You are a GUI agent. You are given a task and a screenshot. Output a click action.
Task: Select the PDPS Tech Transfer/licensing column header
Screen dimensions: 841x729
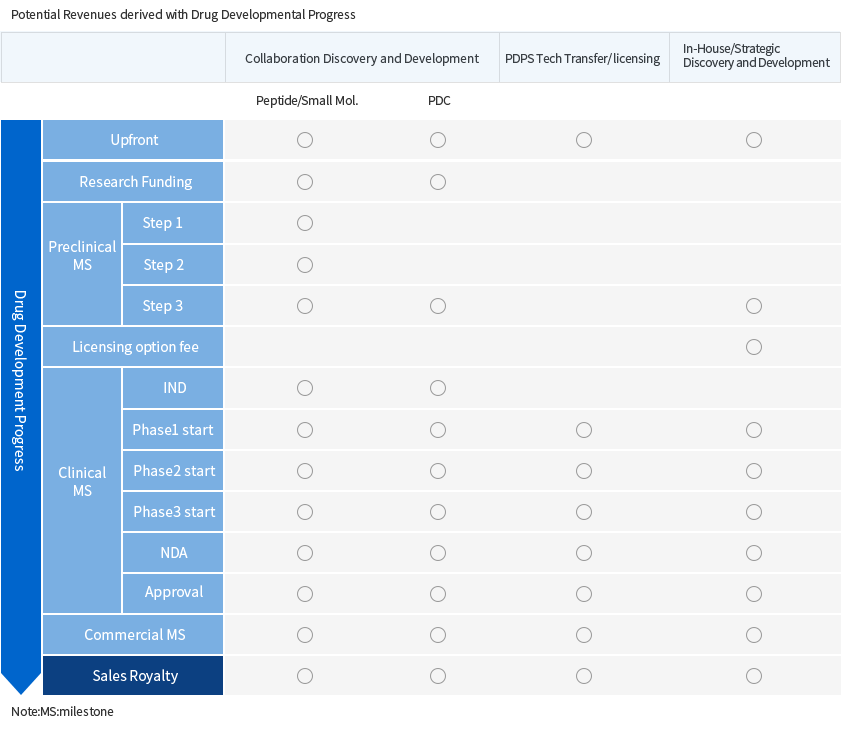click(583, 59)
